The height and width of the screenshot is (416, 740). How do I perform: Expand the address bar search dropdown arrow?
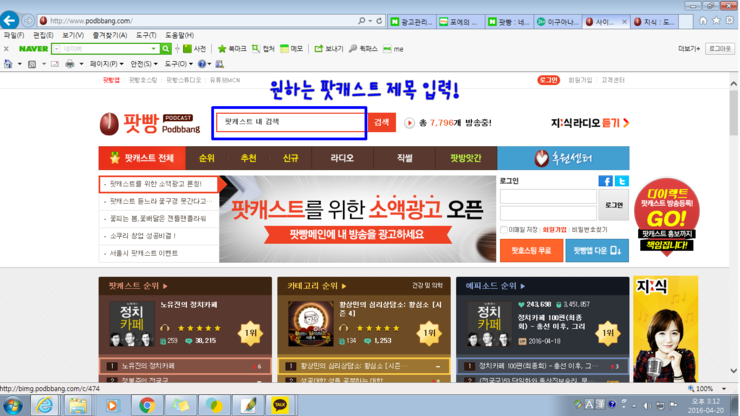(370, 21)
